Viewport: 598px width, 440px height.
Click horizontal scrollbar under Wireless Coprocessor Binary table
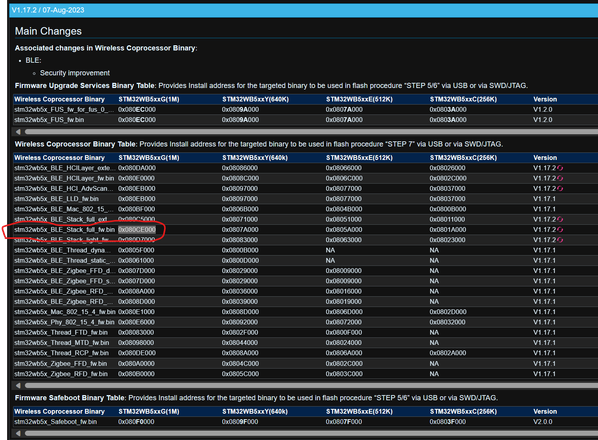(x=311, y=385)
